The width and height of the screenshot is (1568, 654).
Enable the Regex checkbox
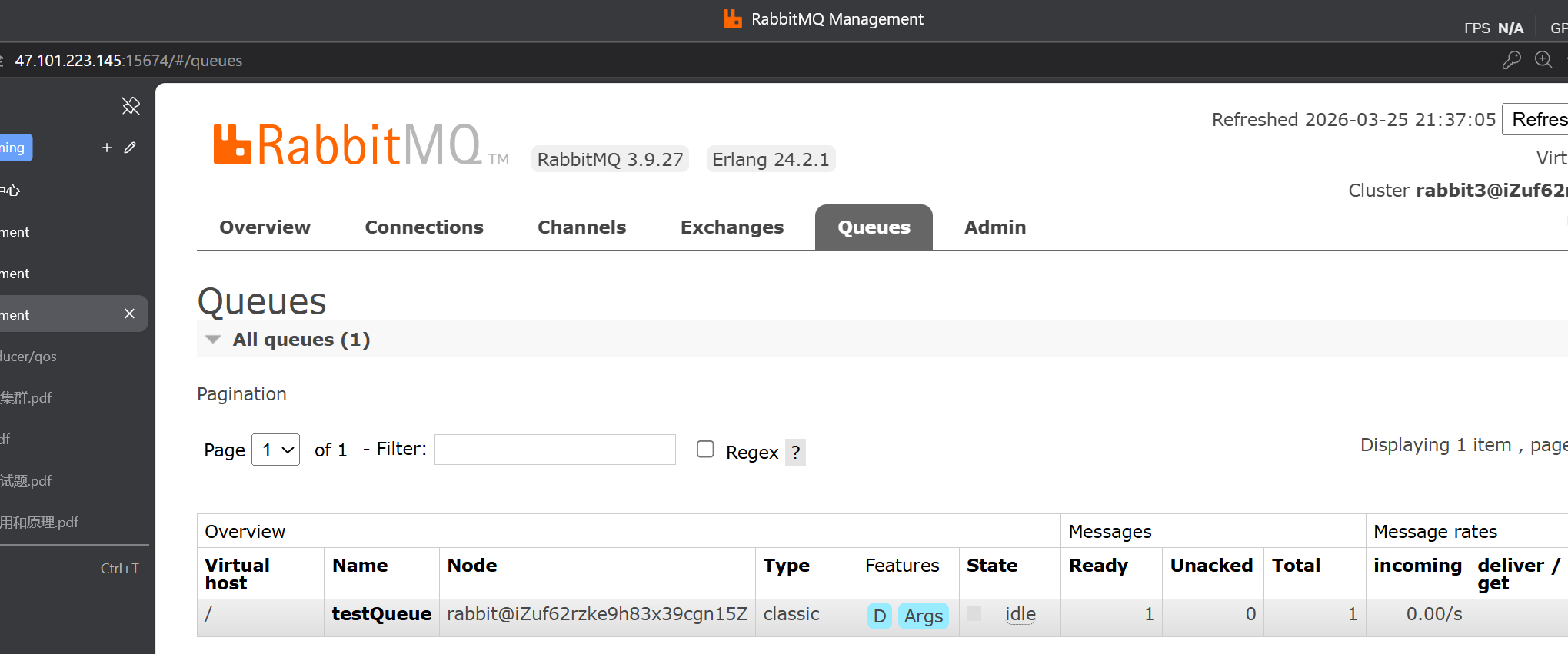coord(705,449)
